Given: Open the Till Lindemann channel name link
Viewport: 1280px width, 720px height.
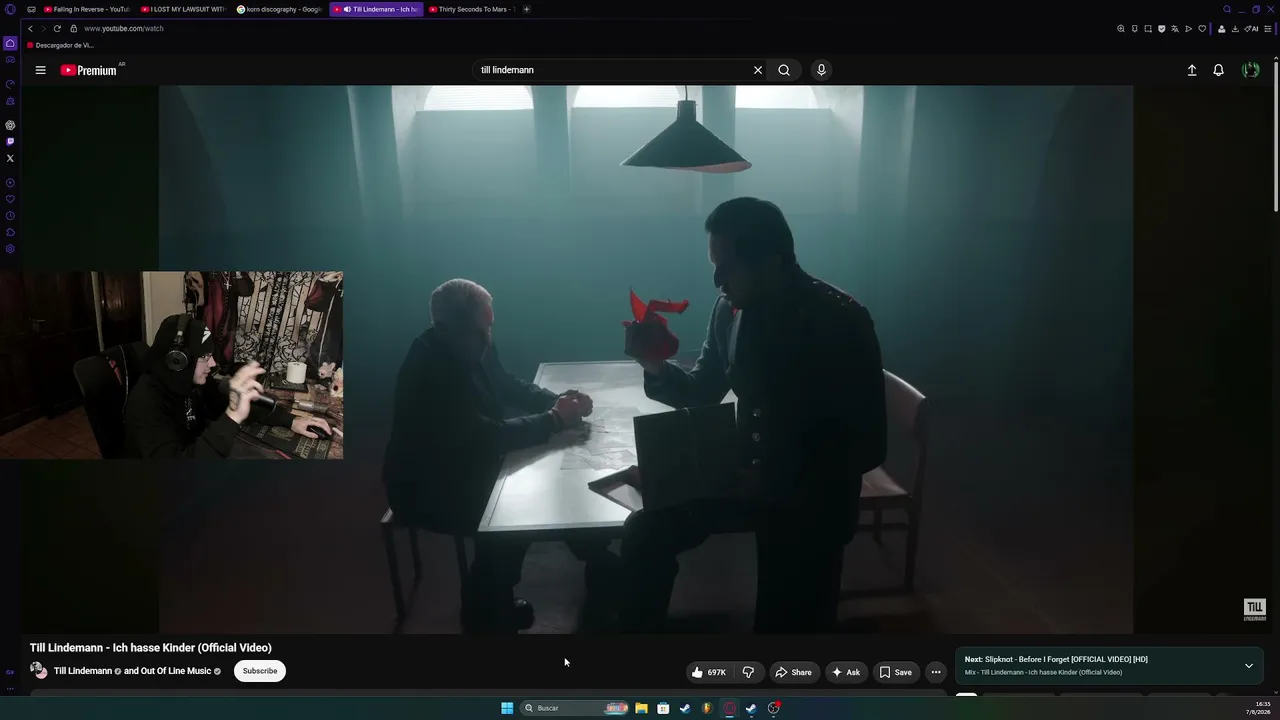Looking at the screenshot, I should [83, 671].
